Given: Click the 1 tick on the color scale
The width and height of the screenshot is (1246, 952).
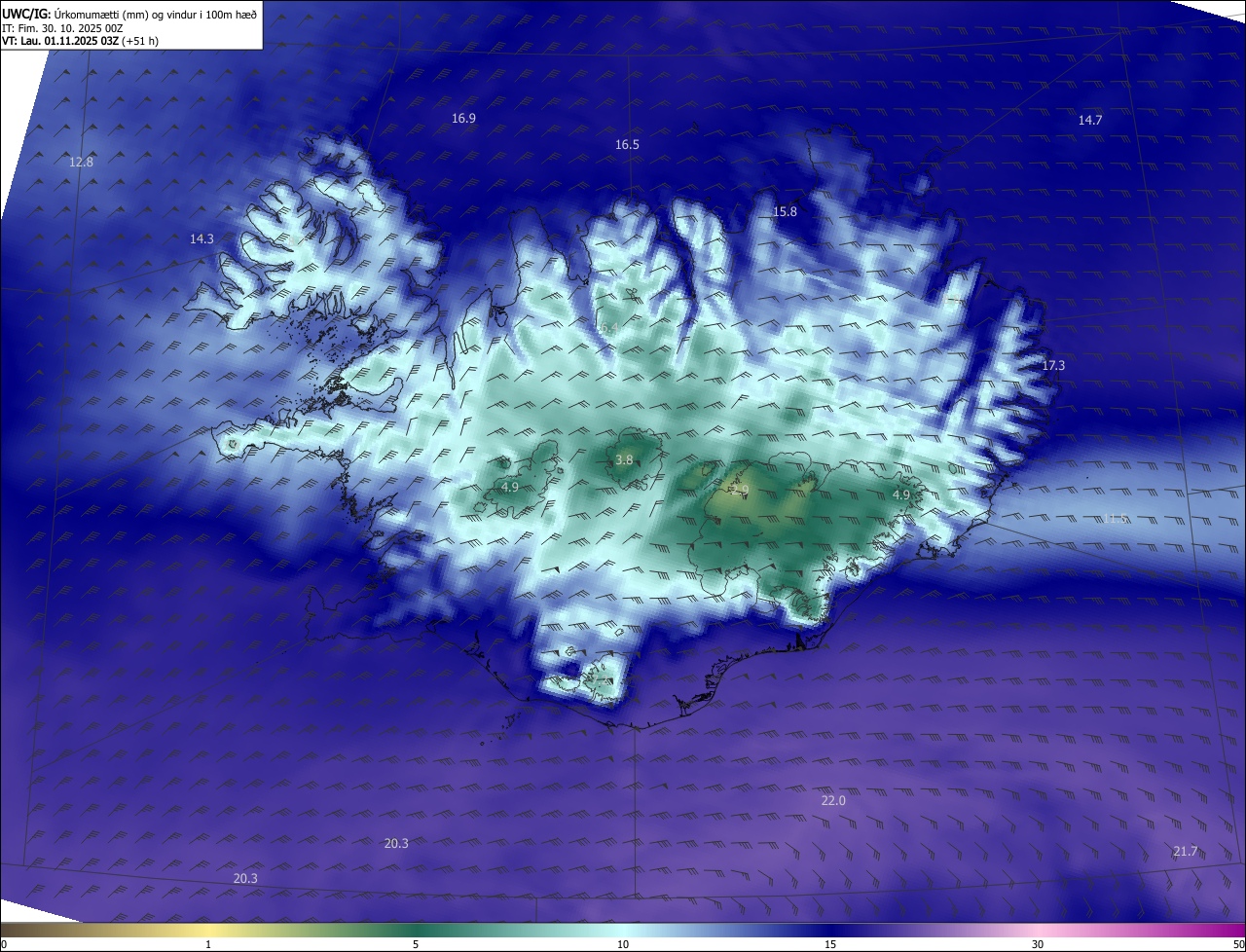Looking at the screenshot, I should coord(208,944).
